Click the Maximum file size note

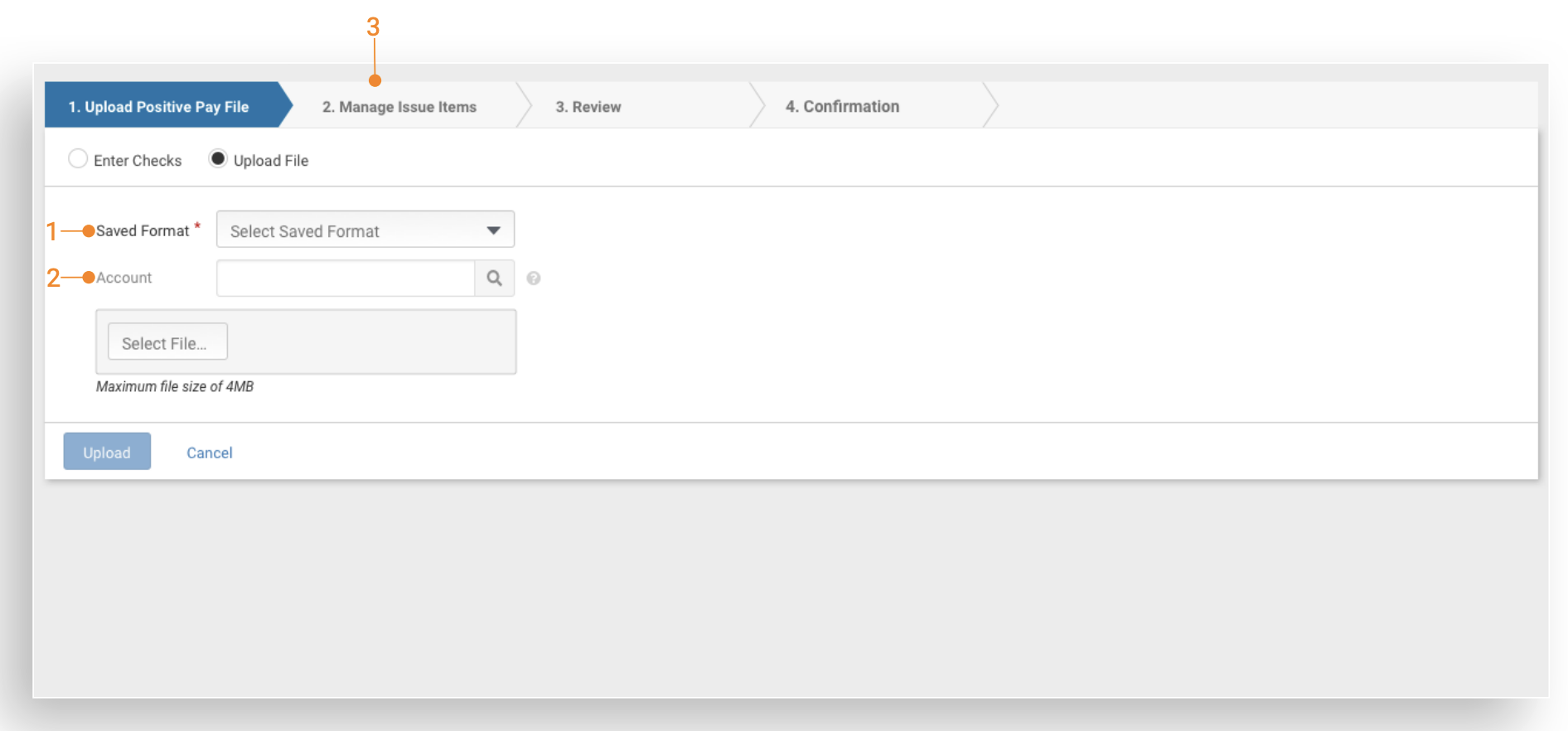175,386
